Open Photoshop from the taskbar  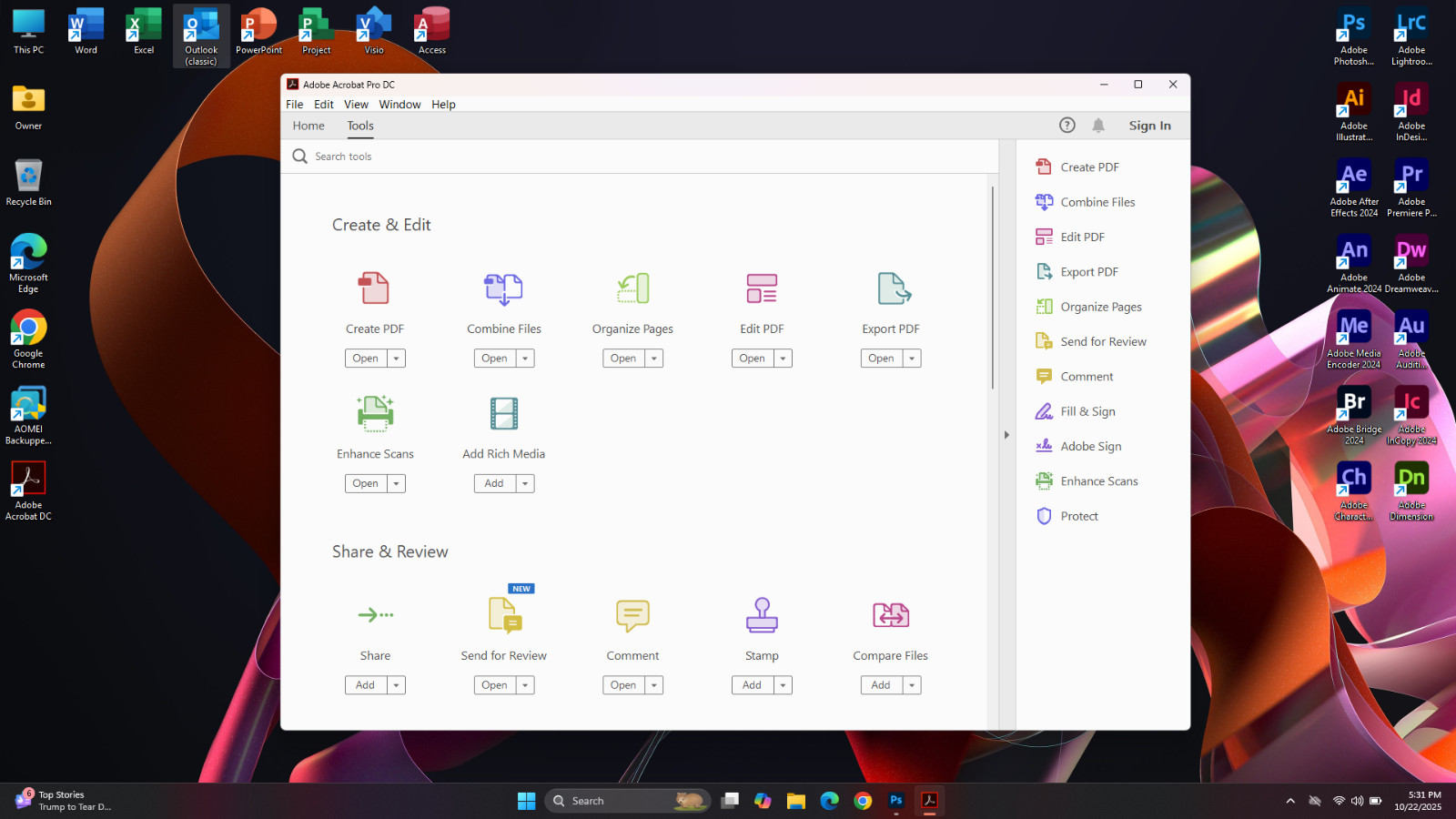pos(896,801)
